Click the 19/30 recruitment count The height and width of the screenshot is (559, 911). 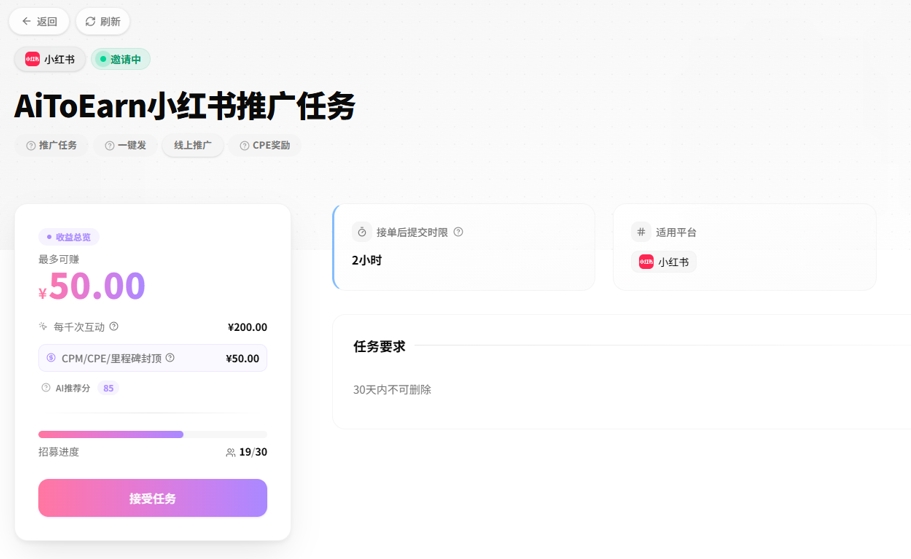pyautogui.click(x=253, y=452)
